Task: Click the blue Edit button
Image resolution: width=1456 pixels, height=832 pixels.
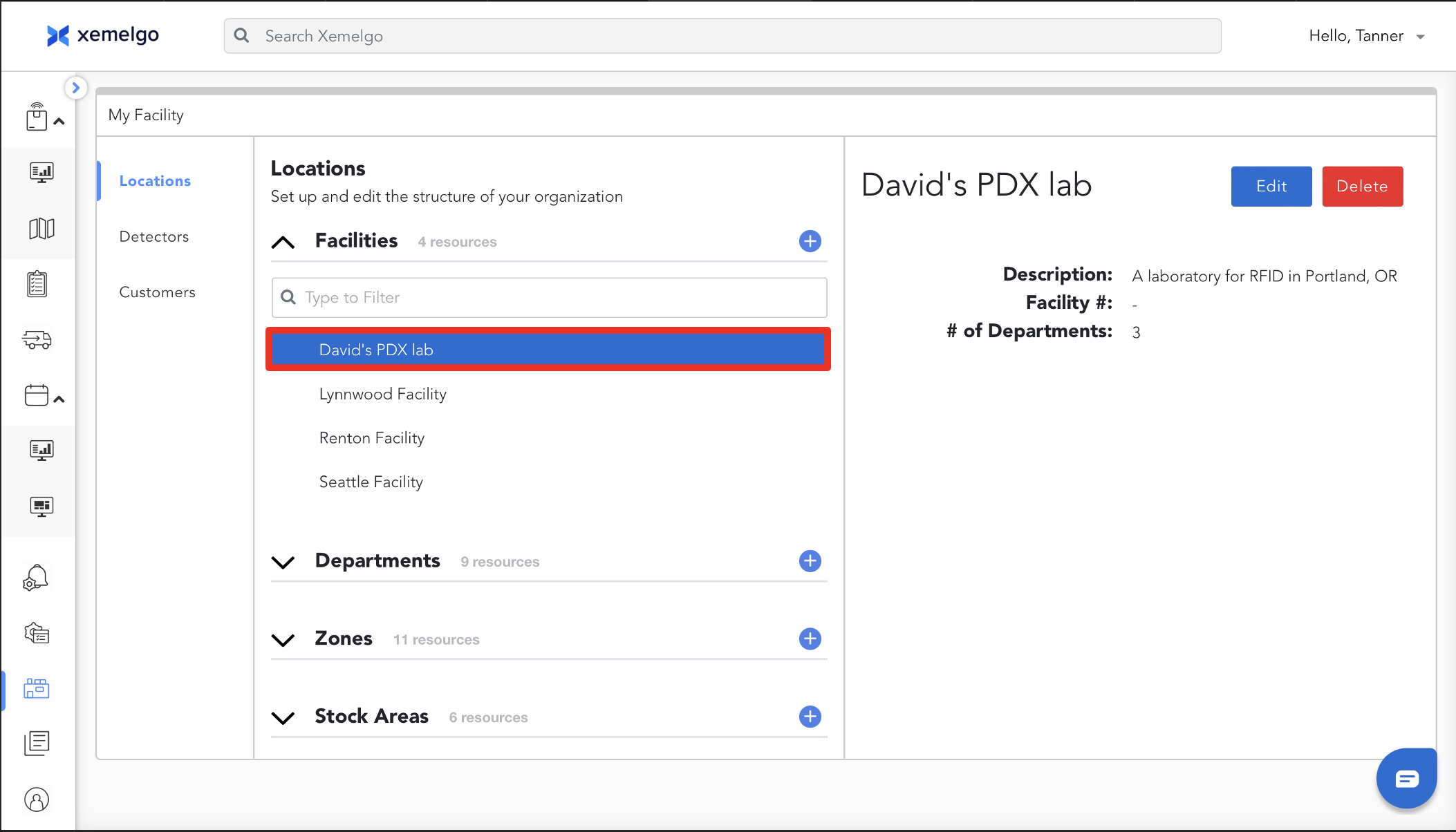Action: coord(1271,186)
